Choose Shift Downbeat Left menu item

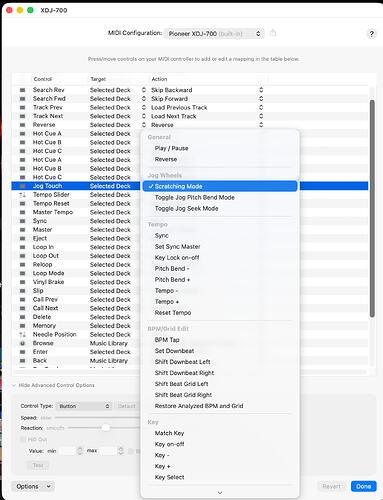(x=220, y=362)
